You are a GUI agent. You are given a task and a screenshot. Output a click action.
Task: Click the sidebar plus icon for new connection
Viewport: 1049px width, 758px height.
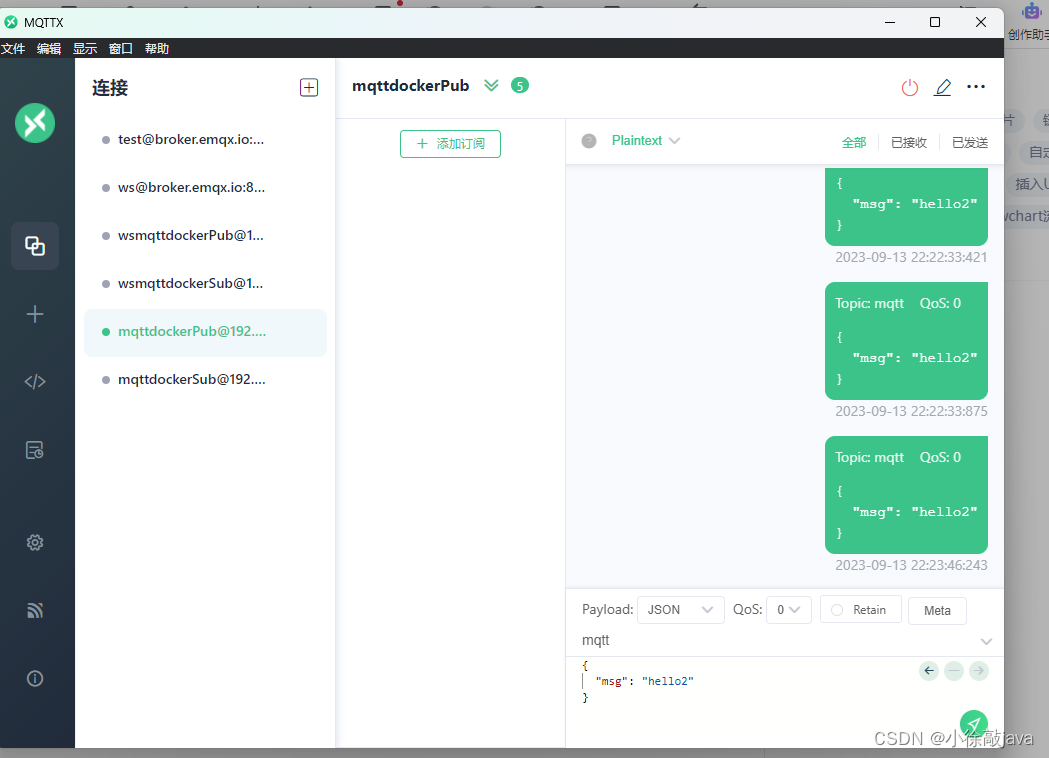click(35, 314)
